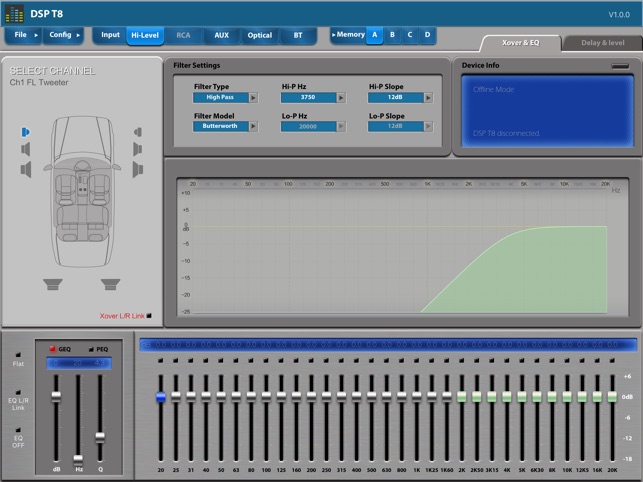Click the Filter Type value High Pass
The image size is (643, 482).
click(x=221, y=98)
